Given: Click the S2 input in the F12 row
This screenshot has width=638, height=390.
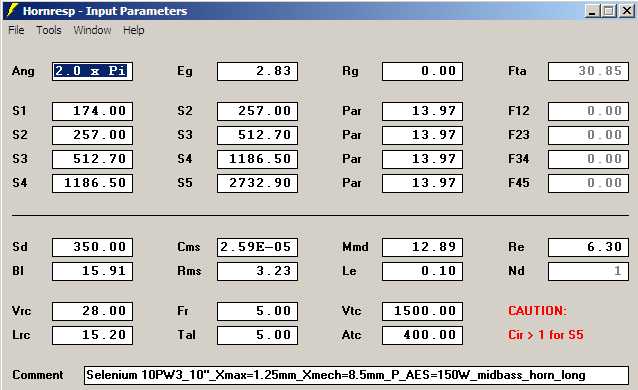Looking at the screenshot, I should point(257,111).
